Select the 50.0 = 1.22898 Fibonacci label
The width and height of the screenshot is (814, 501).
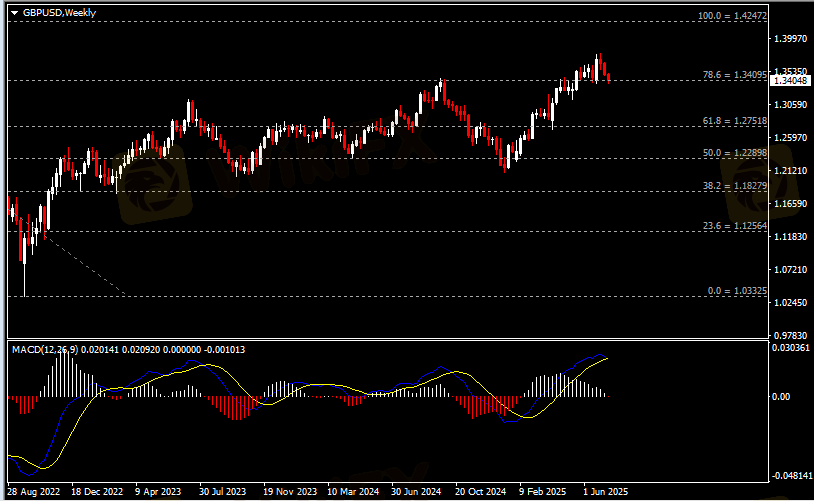tap(735, 153)
